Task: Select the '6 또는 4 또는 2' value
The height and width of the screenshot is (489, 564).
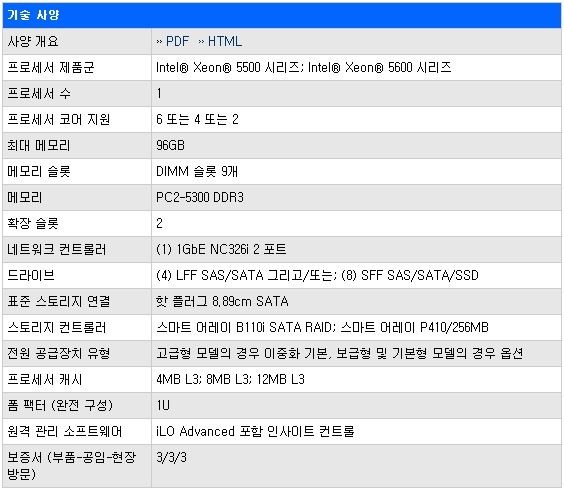Action: [197, 119]
